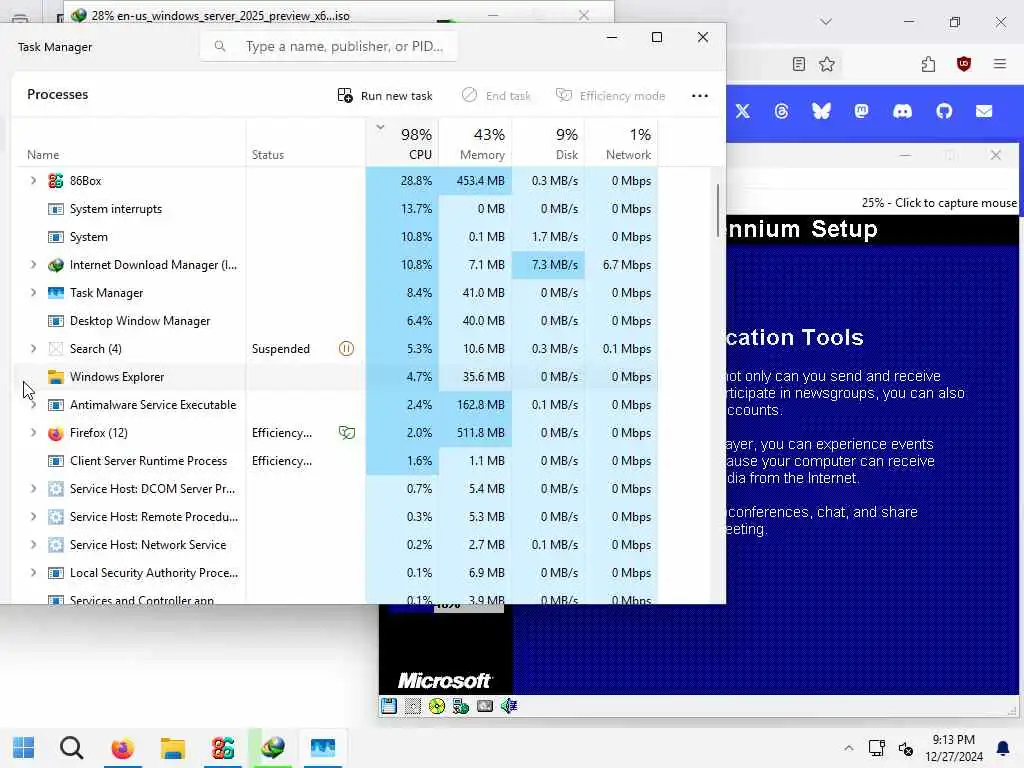Expand the 86Box process group
This screenshot has height=768, width=1024.
[x=33, y=180]
